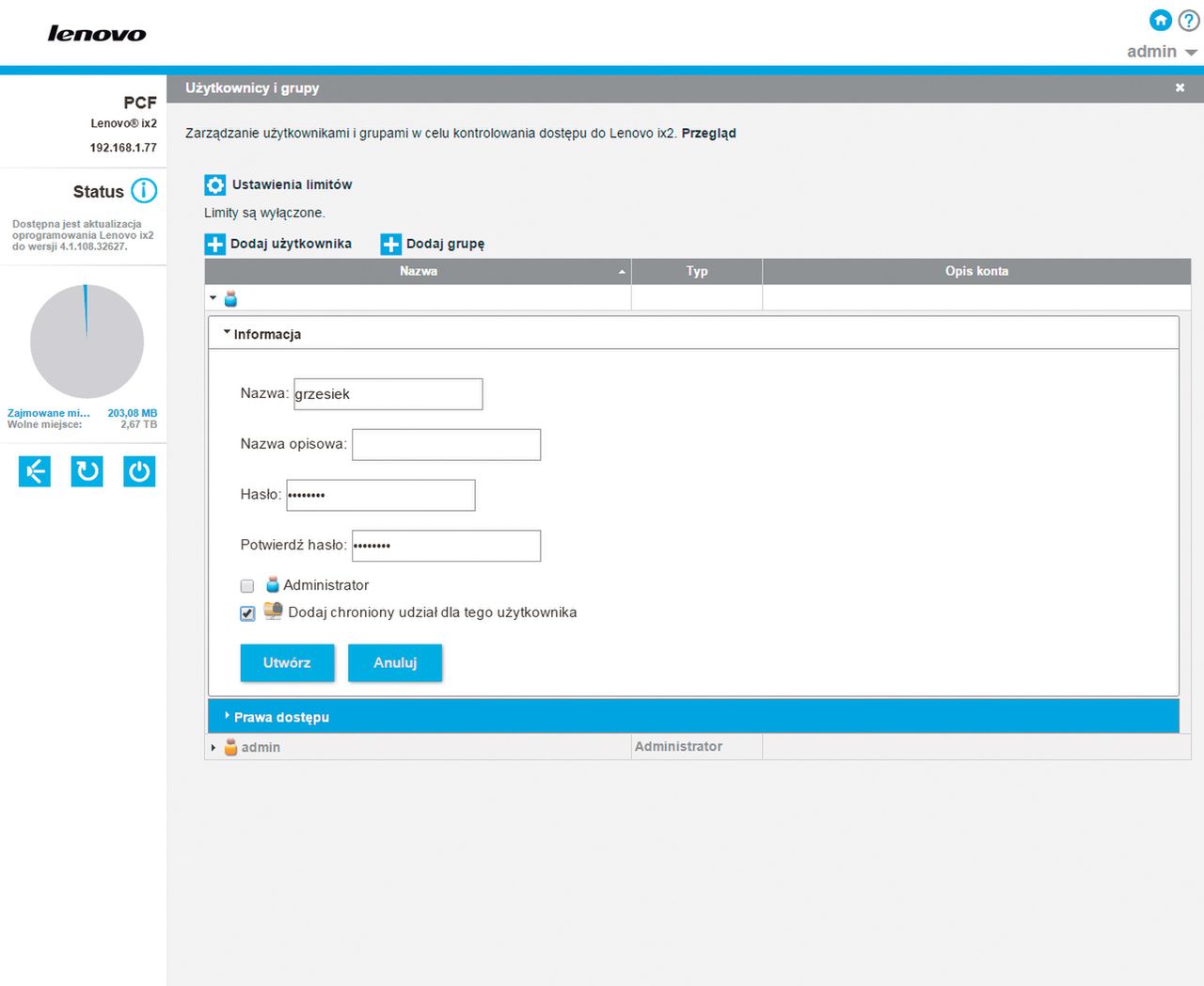Click Dodaj grupę label
Screen dimensions: 1204x986
pos(445,244)
